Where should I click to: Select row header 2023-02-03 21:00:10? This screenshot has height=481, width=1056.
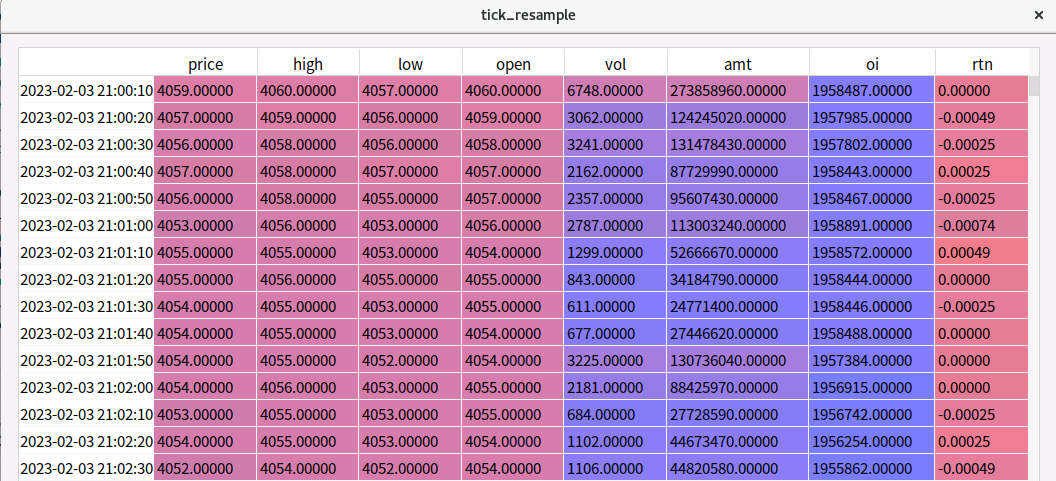[x=86, y=90]
